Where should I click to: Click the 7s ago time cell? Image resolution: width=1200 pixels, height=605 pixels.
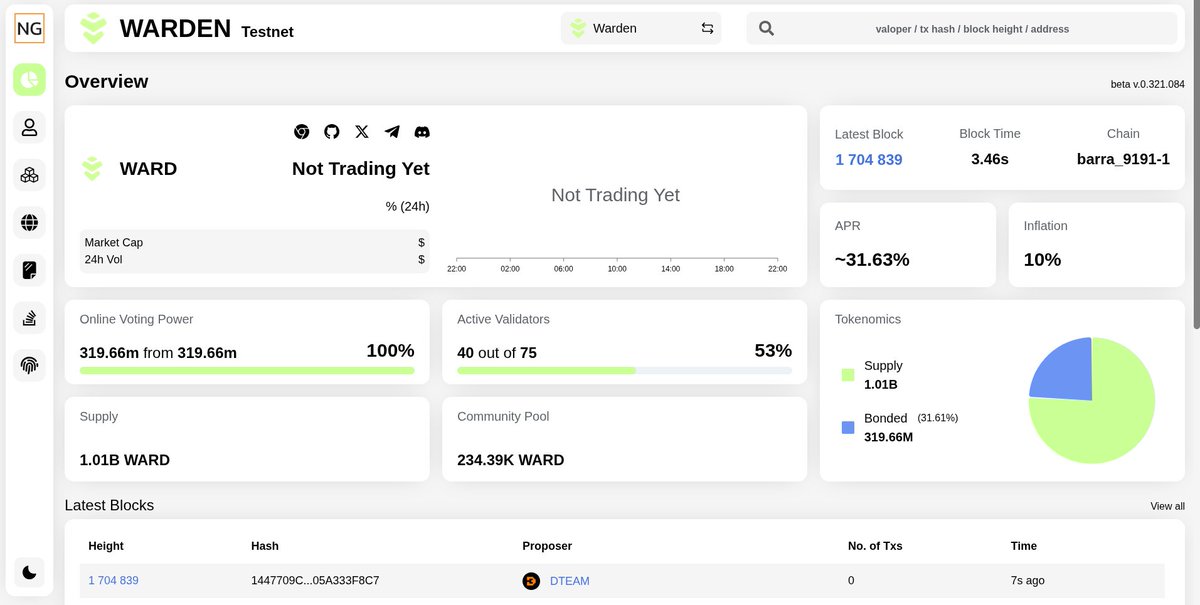tap(1028, 580)
